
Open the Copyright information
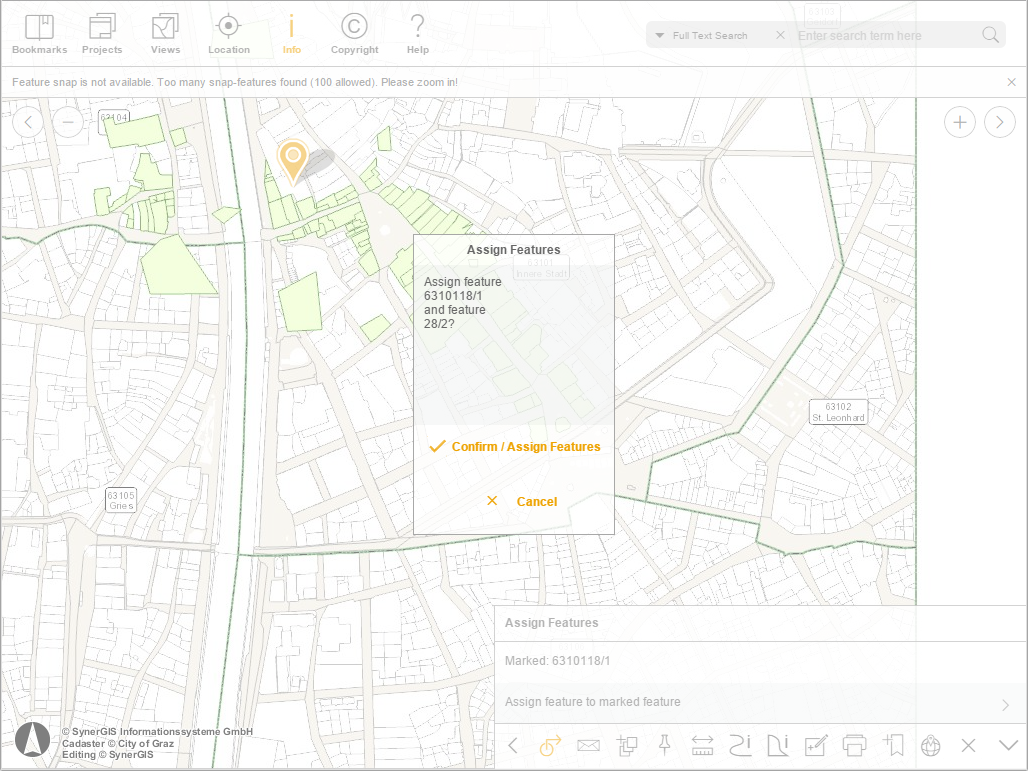tap(354, 33)
